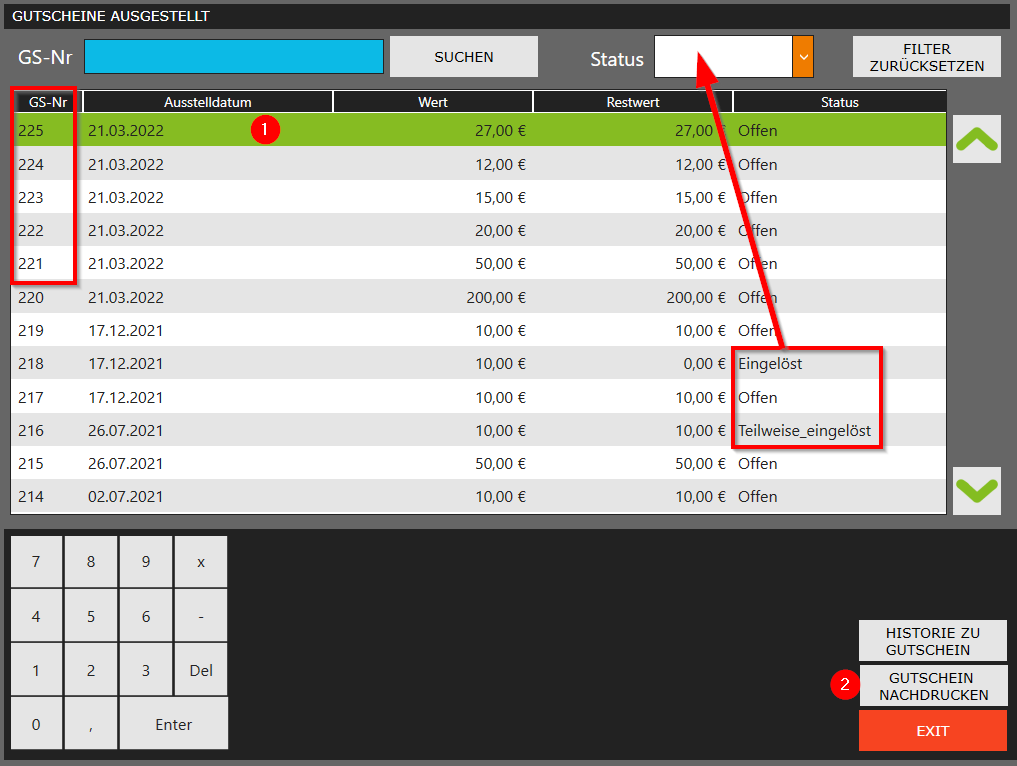The width and height of the screenshot is (1017, 766).
Task: Click the Status combo box field
Action: [x=723, y=56]
